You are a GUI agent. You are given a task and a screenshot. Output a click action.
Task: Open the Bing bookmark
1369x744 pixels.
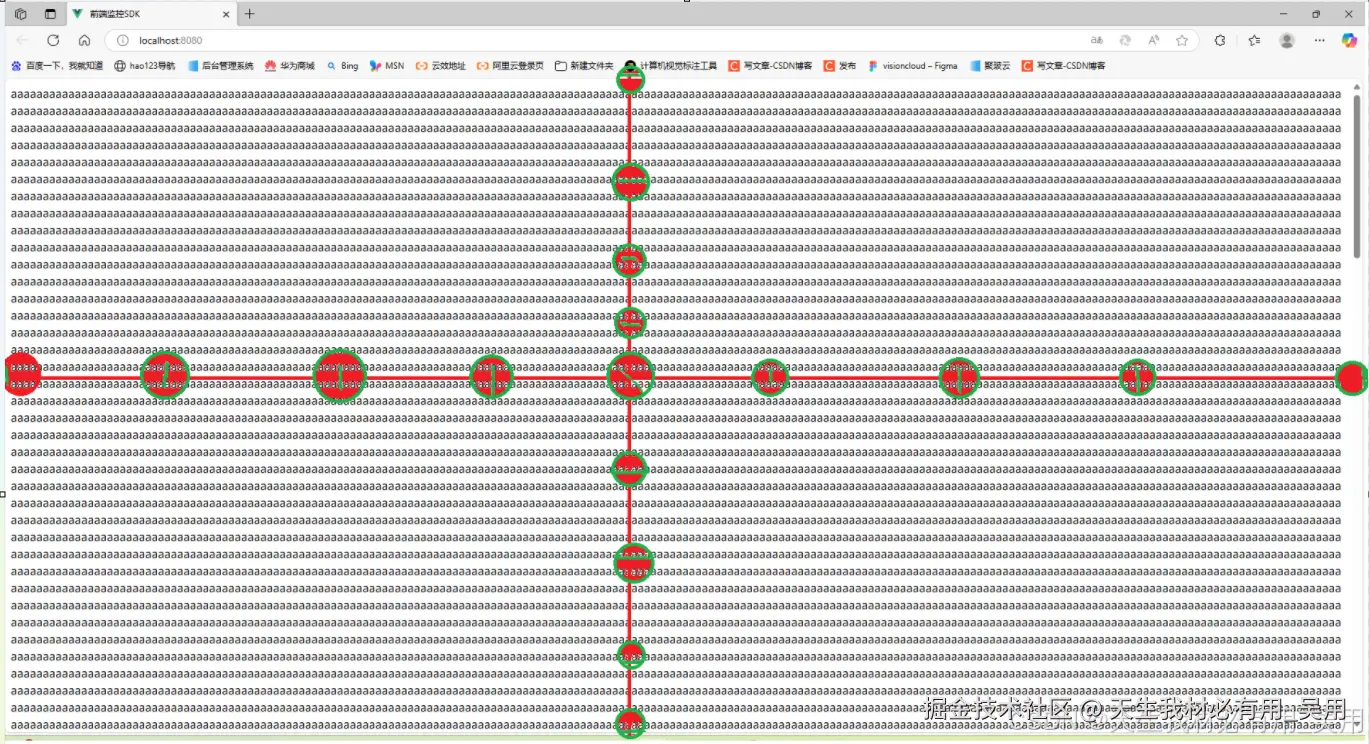tap(342, 66)
